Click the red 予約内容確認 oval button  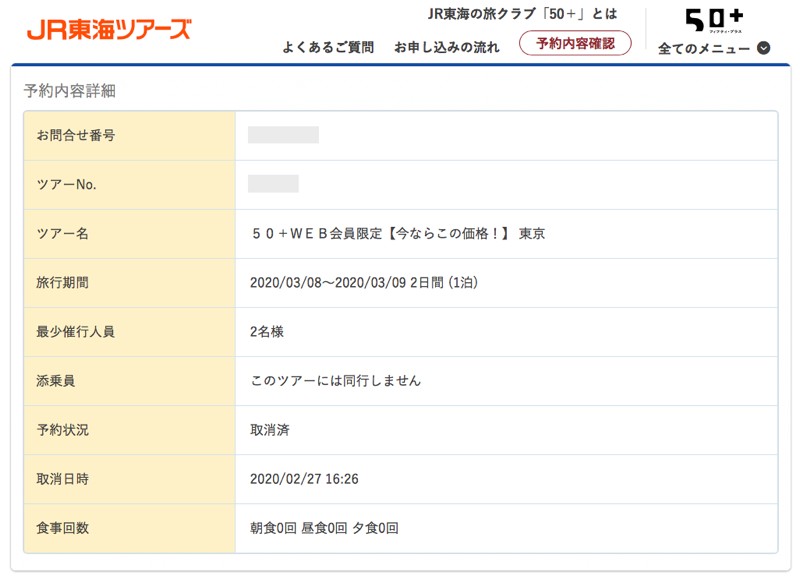[574, 43]
